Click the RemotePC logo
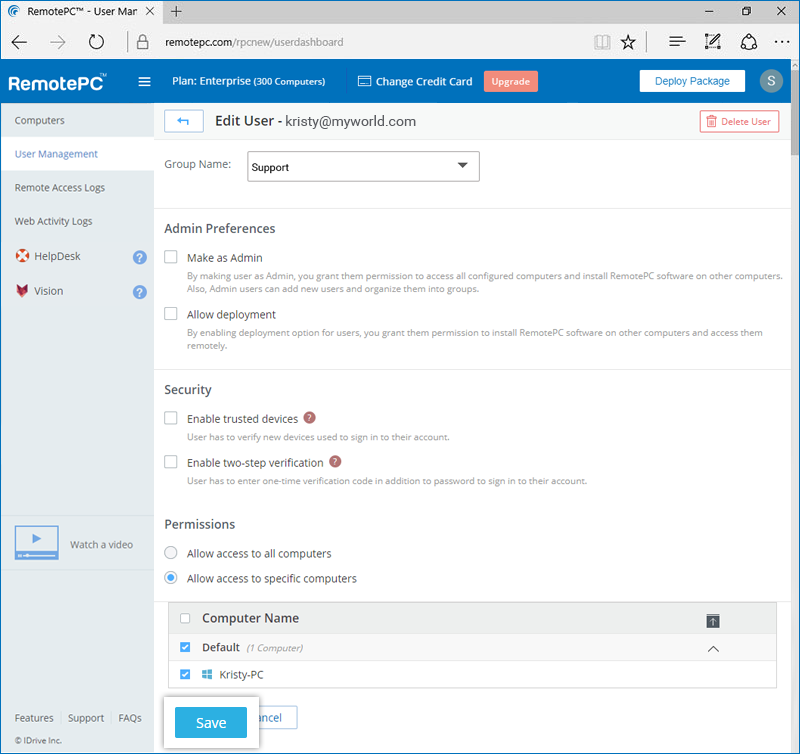This screenshot has width=800, height=754. tap(57, 82)
